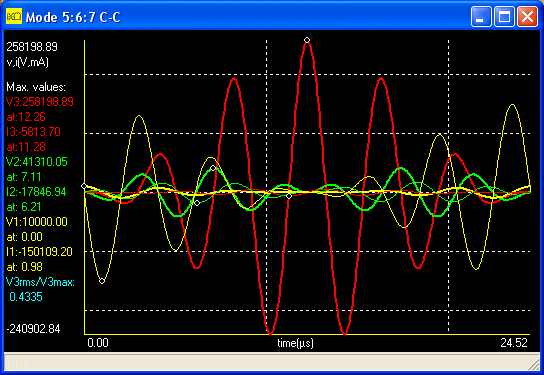Click the V3 peak marker diamond at top
This screenshot has height=375, width=544.
(x=307, y=40)
